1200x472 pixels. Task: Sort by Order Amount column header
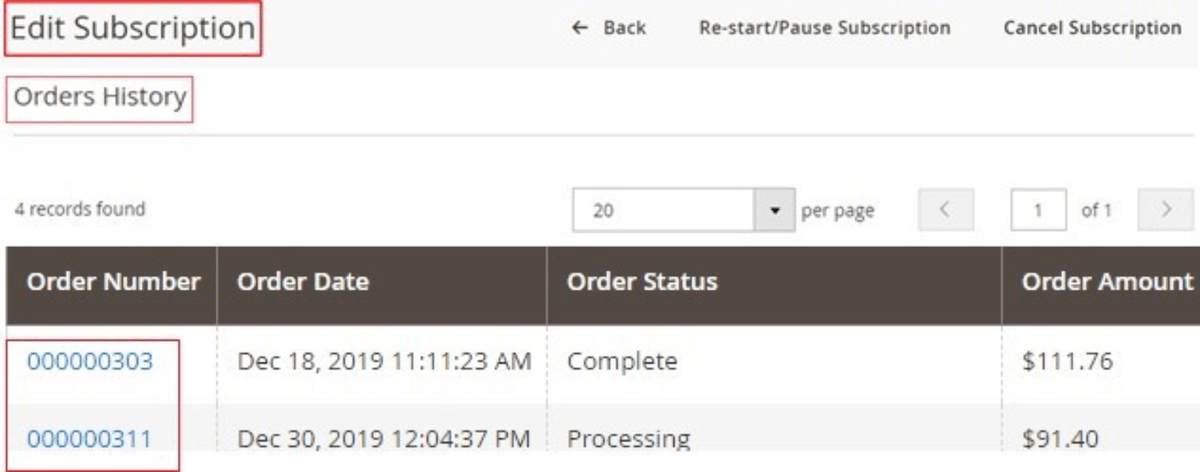pos(1107,283)
